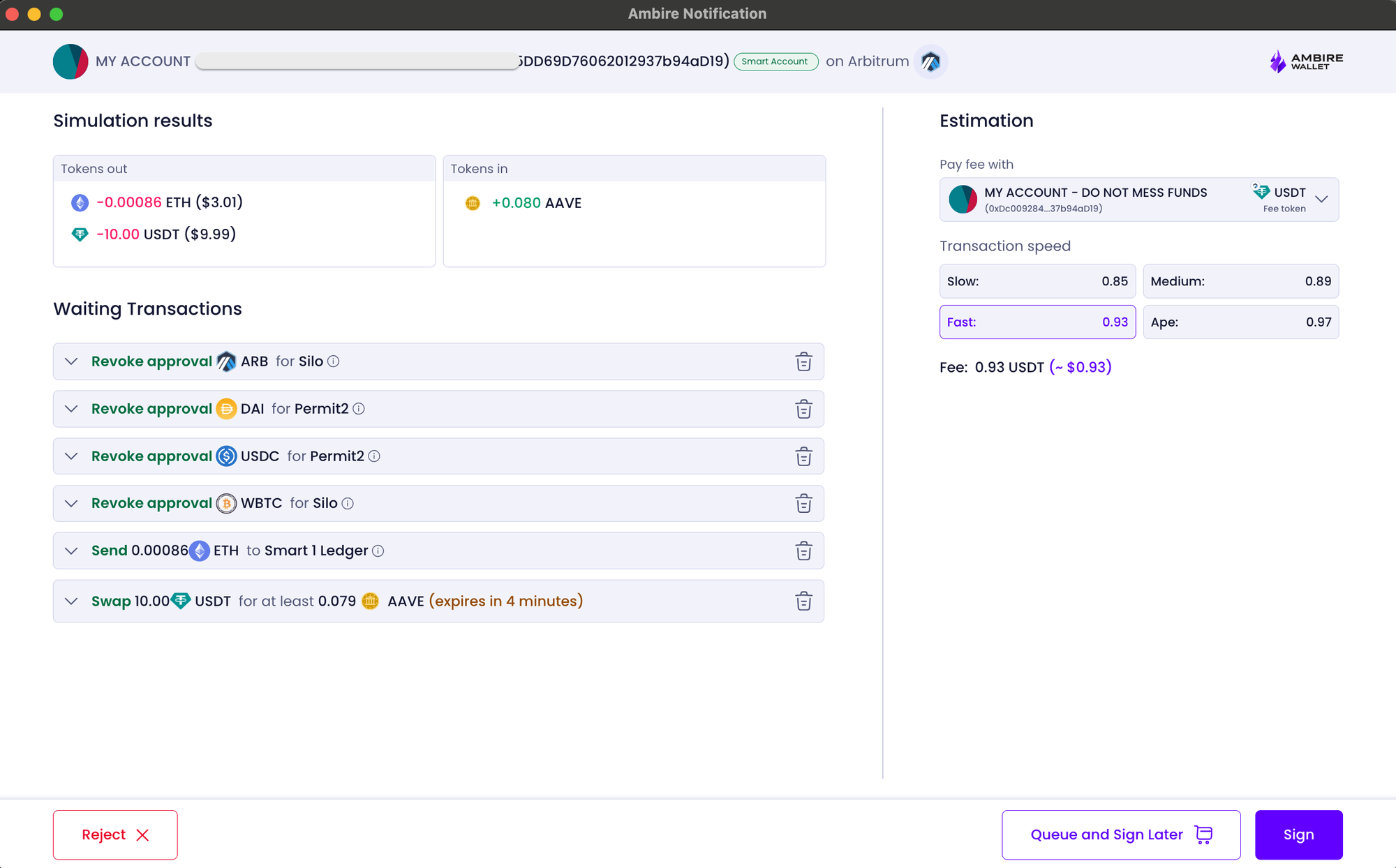This screenshot has width=1396, height=868.
Task: Expand the Send 0.00086 ETH row
Action: [x=71, y=551]
